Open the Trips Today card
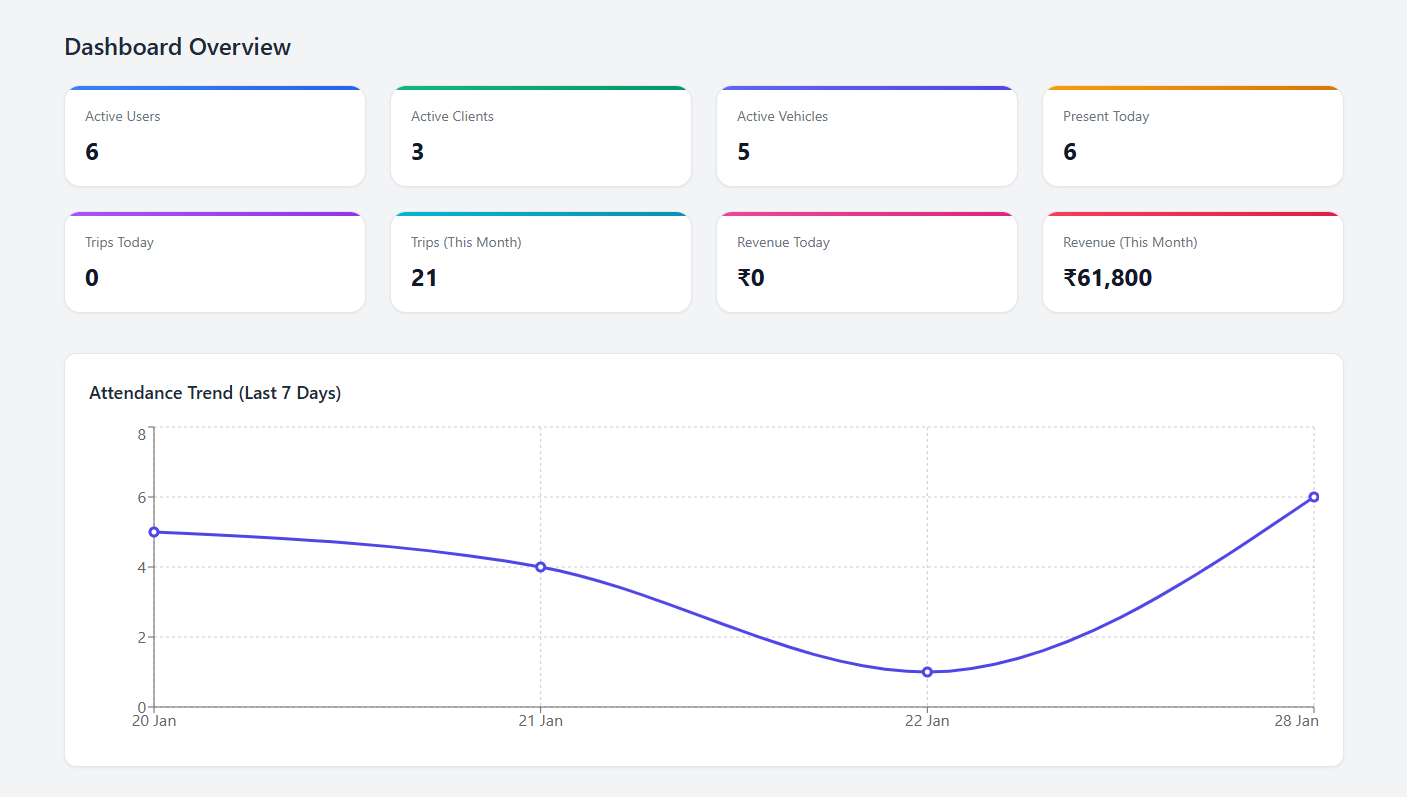Screen dimensions: 1407x797 215,261
